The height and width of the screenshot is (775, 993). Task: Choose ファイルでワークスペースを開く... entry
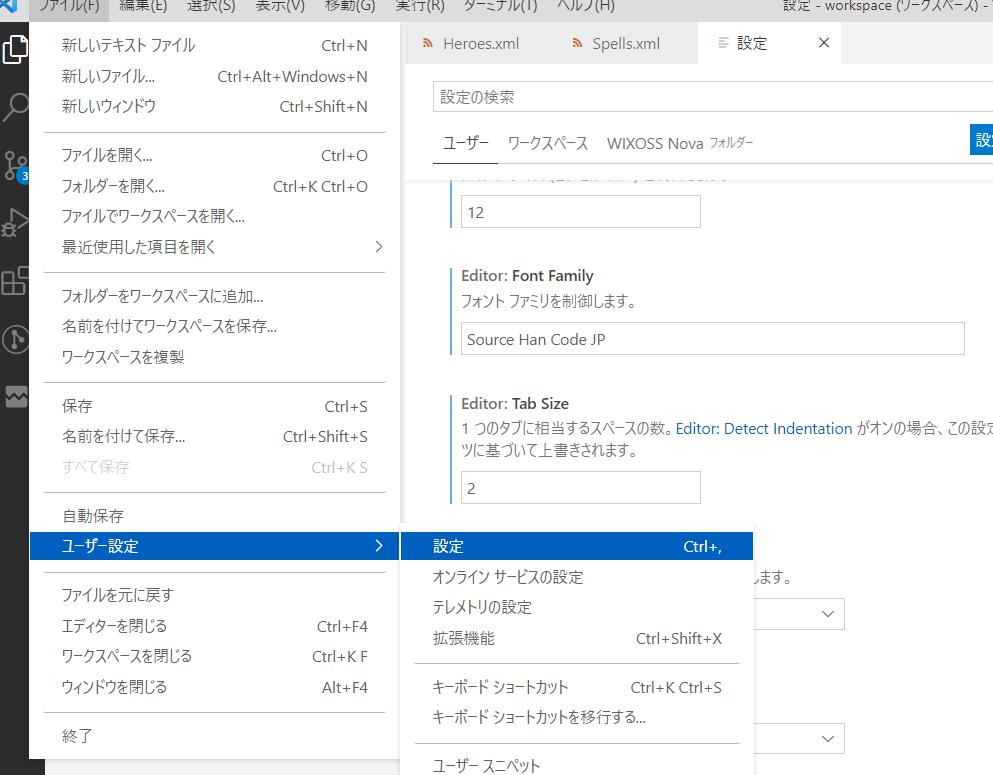(x=215, y=217)
